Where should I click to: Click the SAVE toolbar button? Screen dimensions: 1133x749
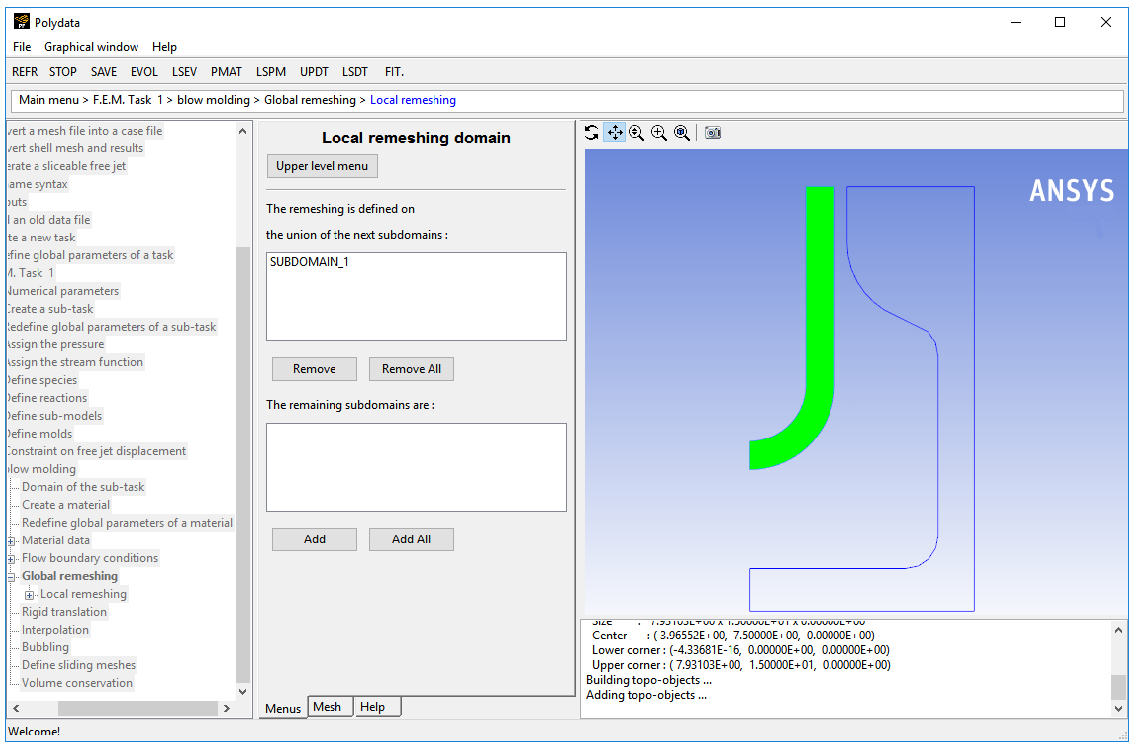pyautogui.click(x=104, y=72)
